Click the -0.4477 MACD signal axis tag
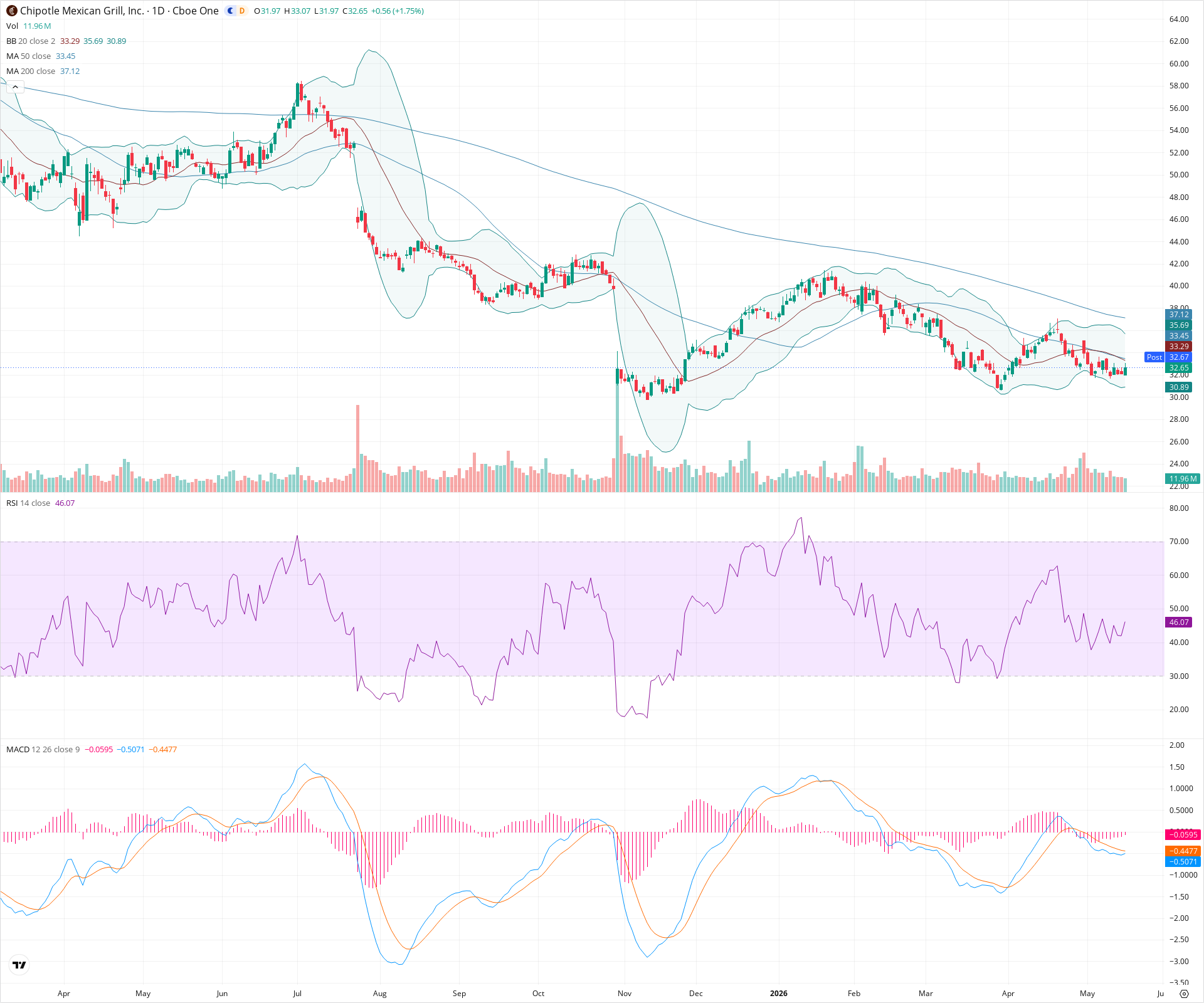Image resolution: width=1204 pixels, height=1003 pixels. (1183, 851)
